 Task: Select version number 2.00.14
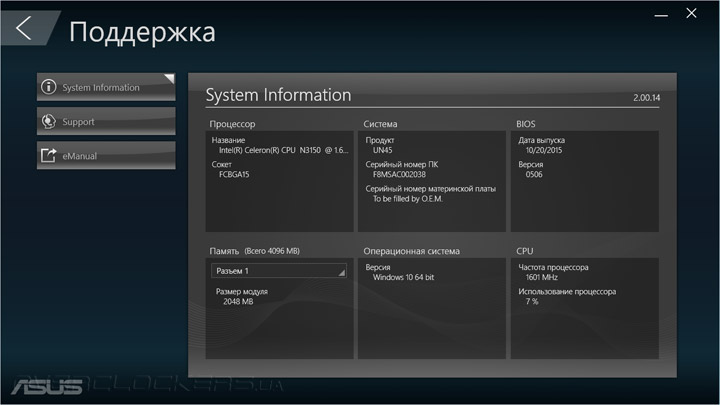tap(647, 98)
